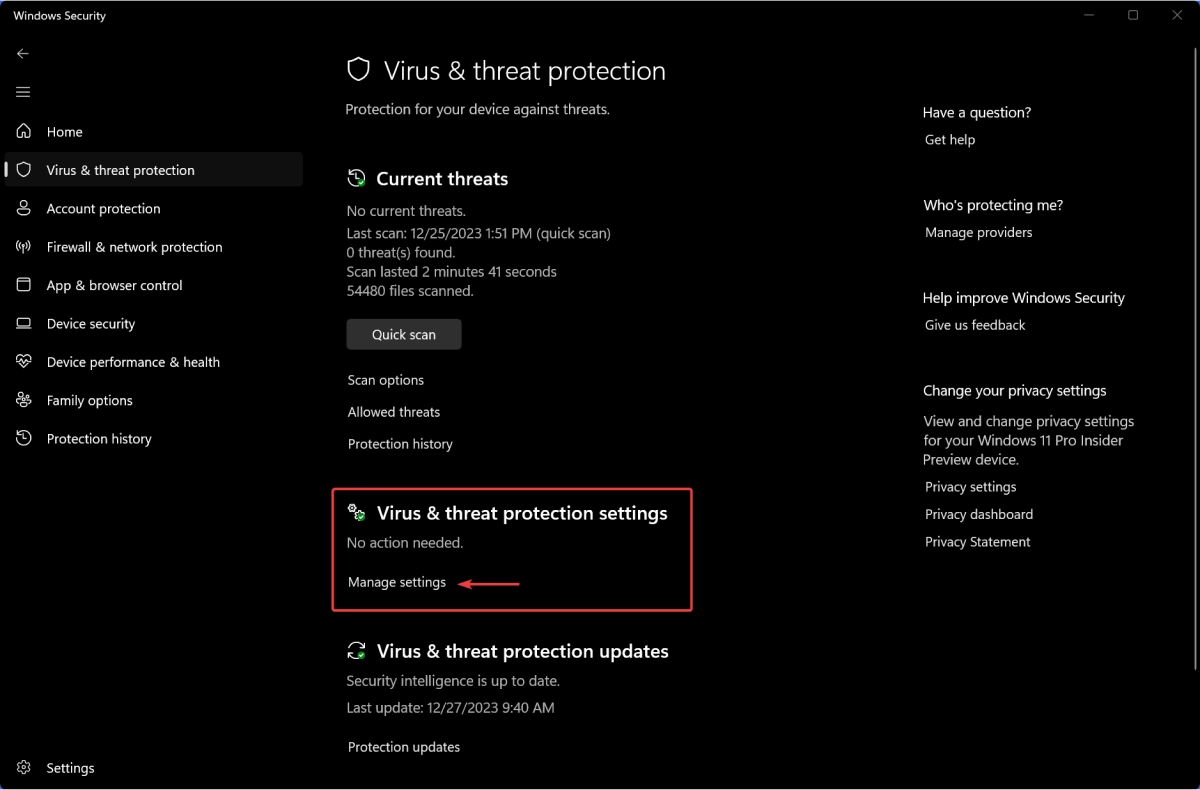Screen dimensions: 1200x790
Task: Open the Family options people icon
Action: tap(24, 400)
